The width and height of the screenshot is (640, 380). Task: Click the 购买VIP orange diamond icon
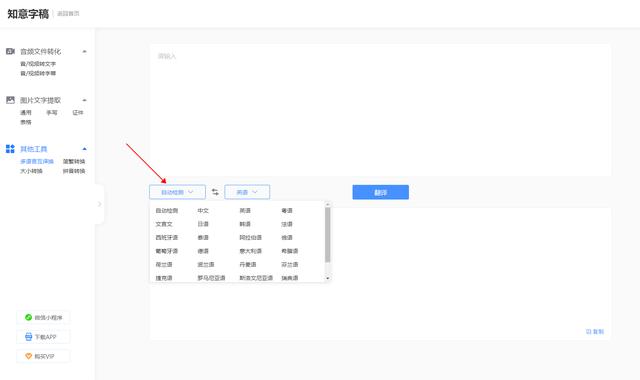[x=29, y=356]
